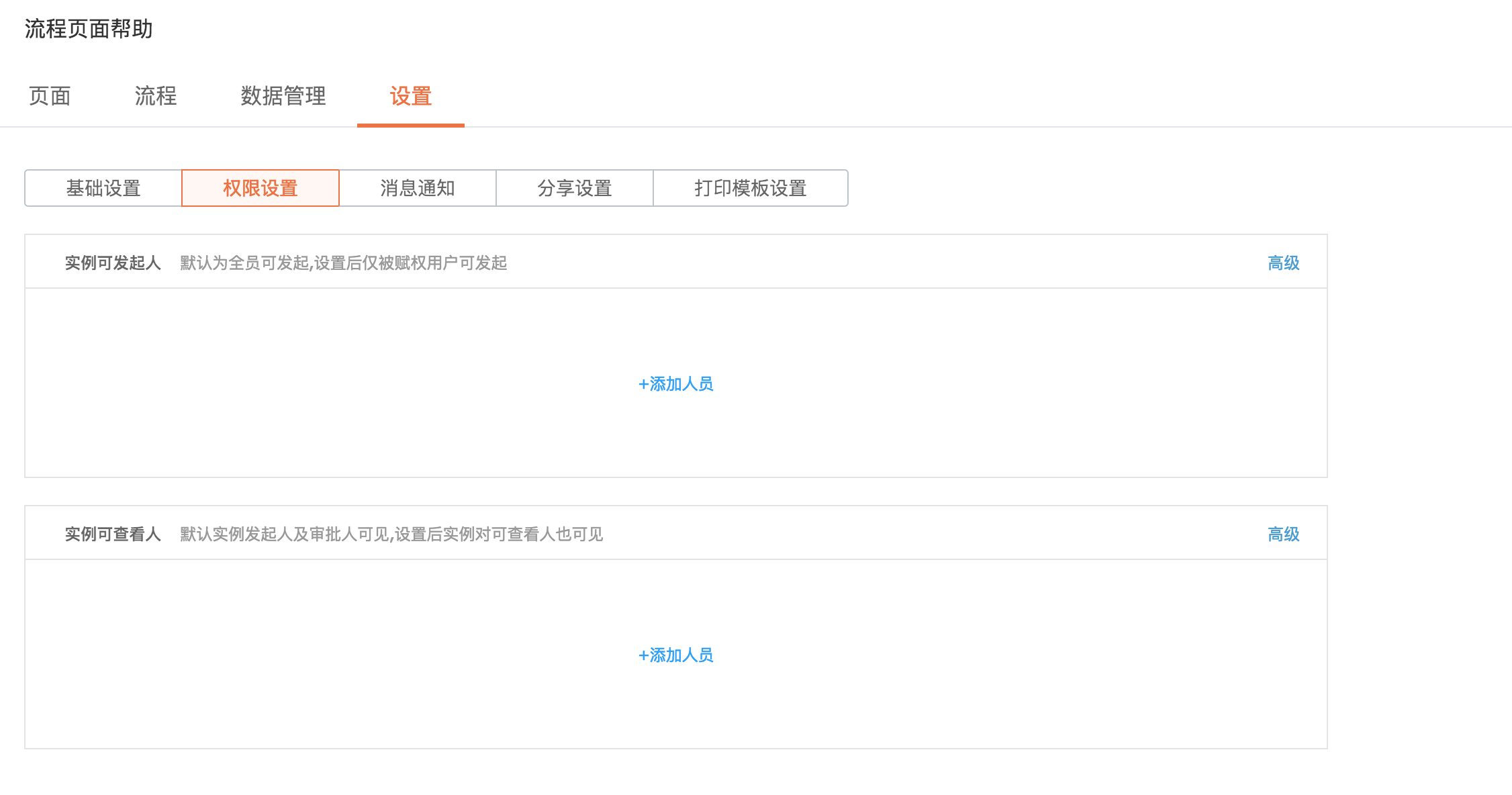The width and height of the screenshot is (1512, 795).
Task: Select the 权限设置 sub-tab
Action: 261,188
